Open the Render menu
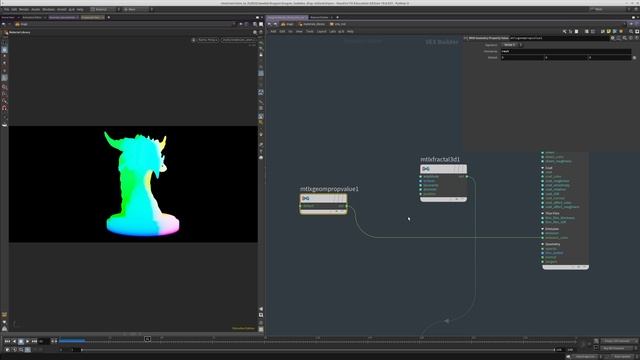 tap(24, 9)
